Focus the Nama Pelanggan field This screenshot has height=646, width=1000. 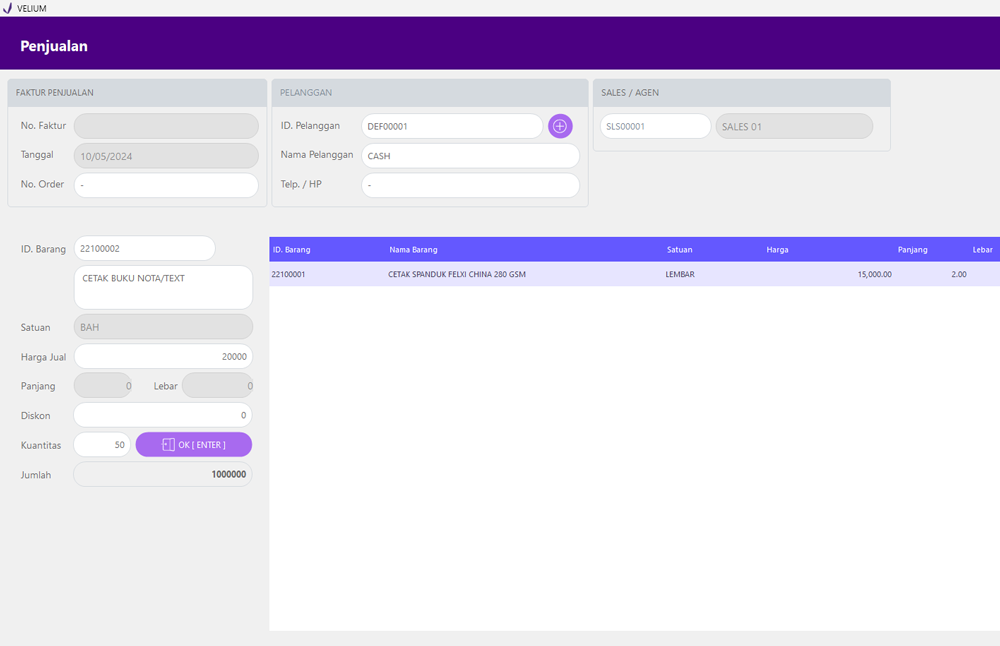click(x=470, y=156)
